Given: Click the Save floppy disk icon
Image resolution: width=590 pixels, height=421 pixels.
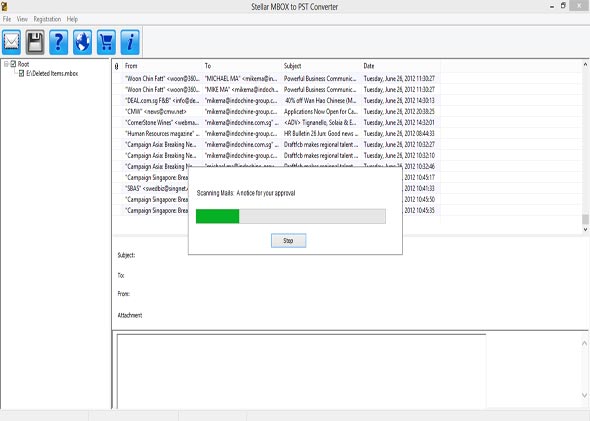Looking at the screenshot, I should tap(35, 42).
